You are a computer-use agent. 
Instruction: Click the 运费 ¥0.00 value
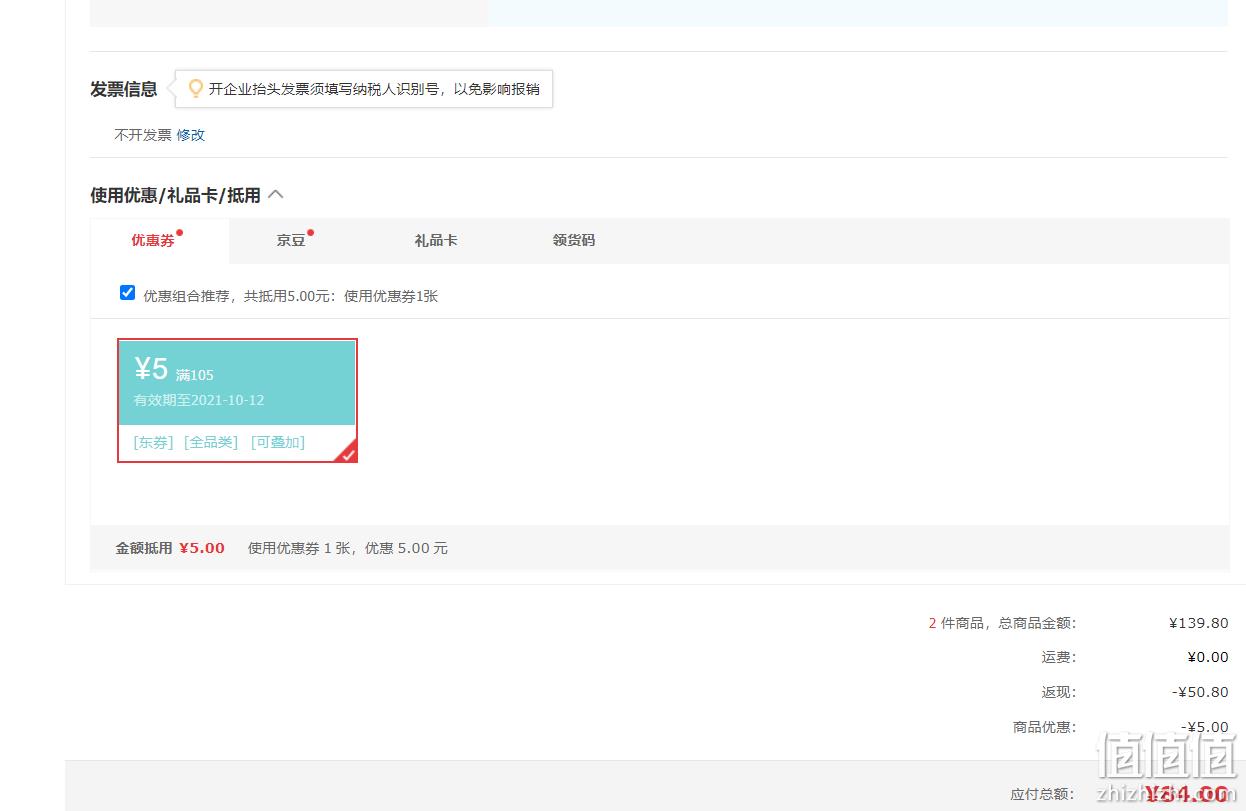(1207, 657)
